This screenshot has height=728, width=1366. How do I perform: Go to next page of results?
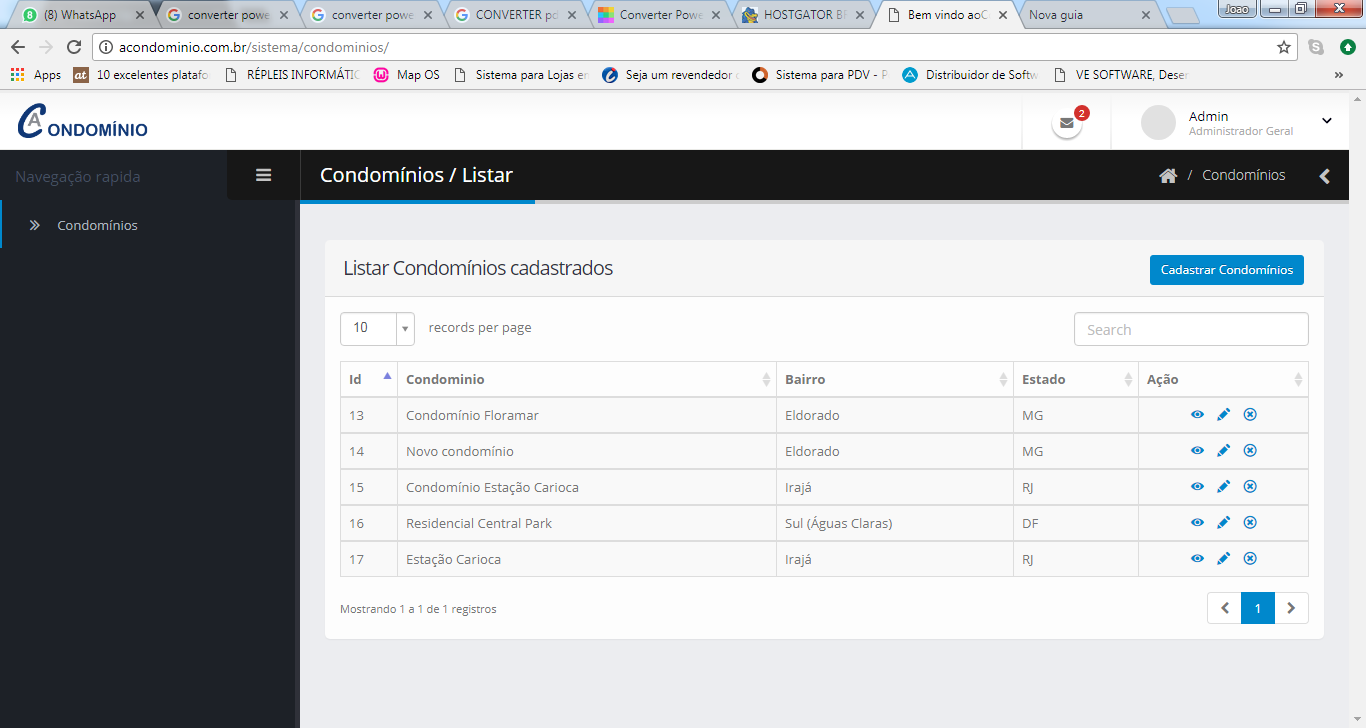tap(1292, 608)
